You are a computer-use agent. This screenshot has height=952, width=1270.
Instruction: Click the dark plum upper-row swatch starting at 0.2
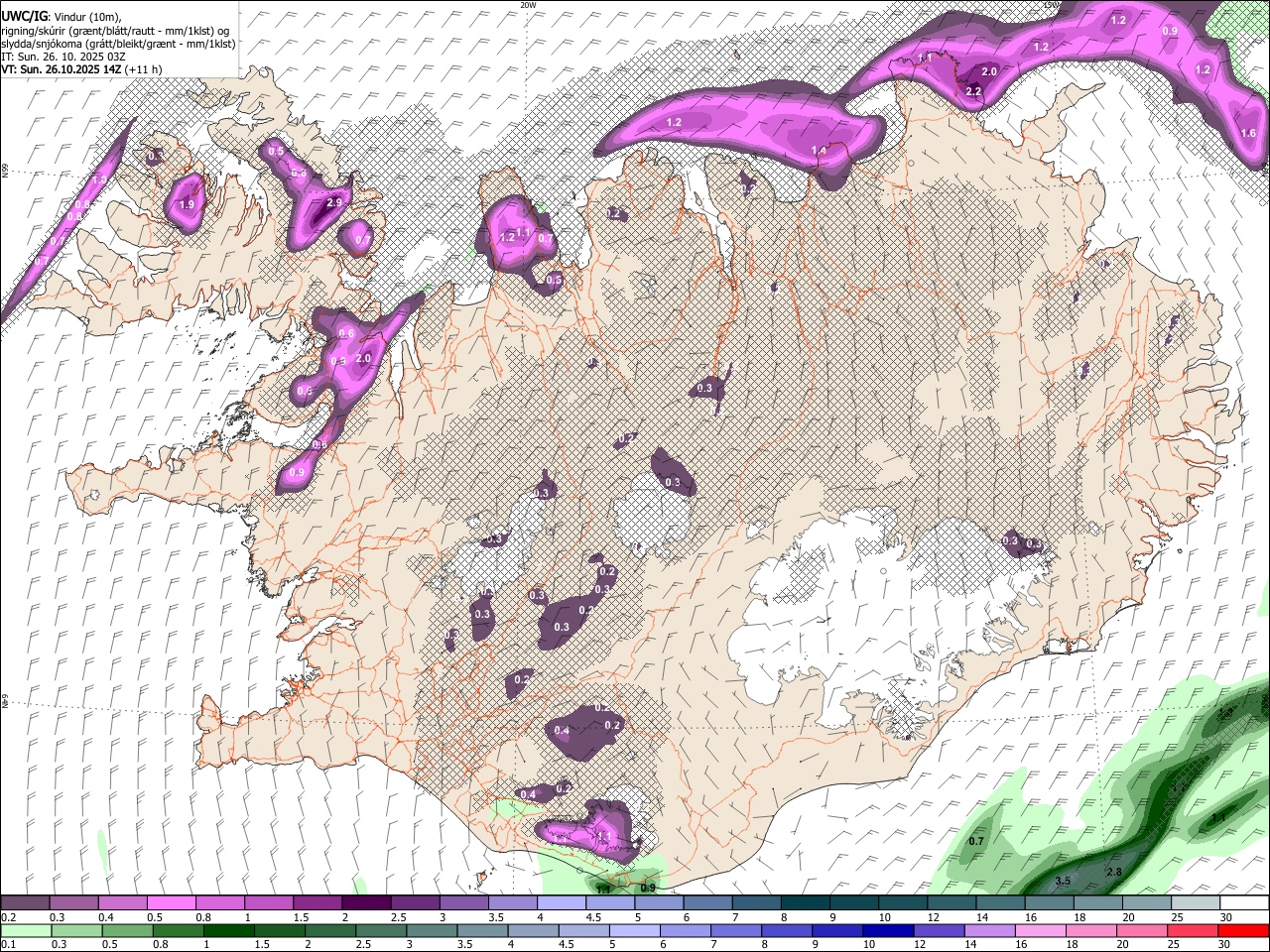coord(25,903)
